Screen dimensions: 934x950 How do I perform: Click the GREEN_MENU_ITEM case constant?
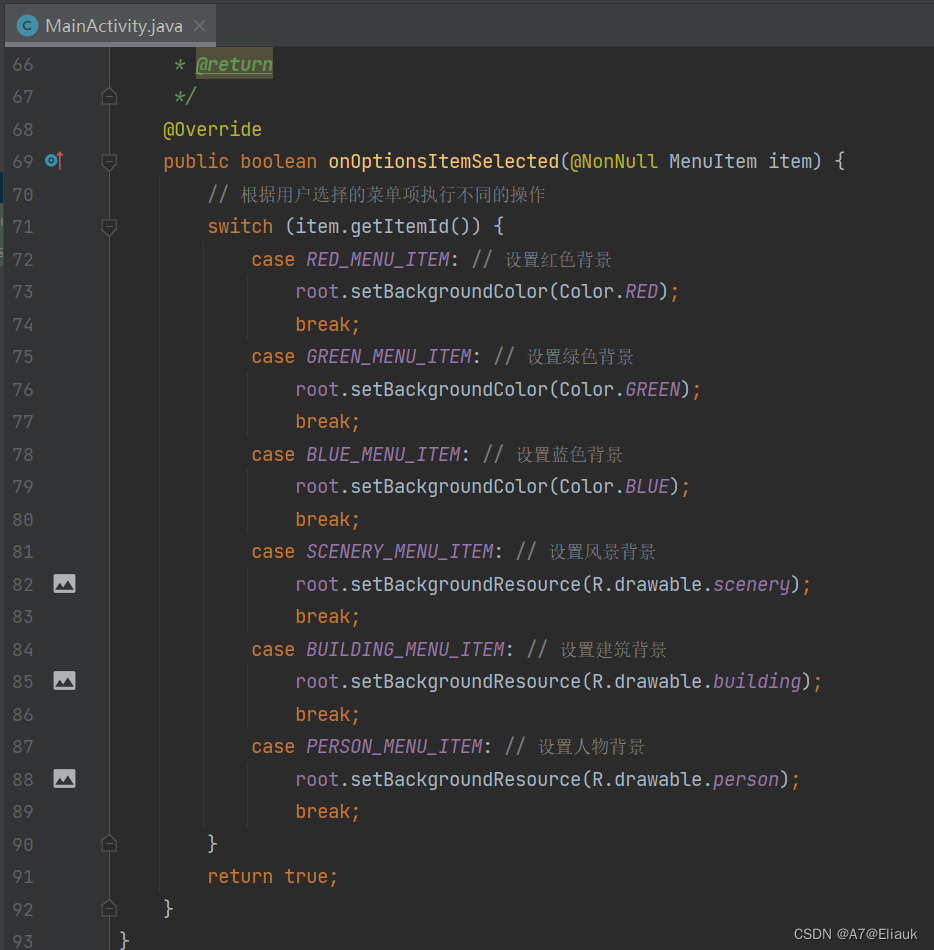coord(388,356)
